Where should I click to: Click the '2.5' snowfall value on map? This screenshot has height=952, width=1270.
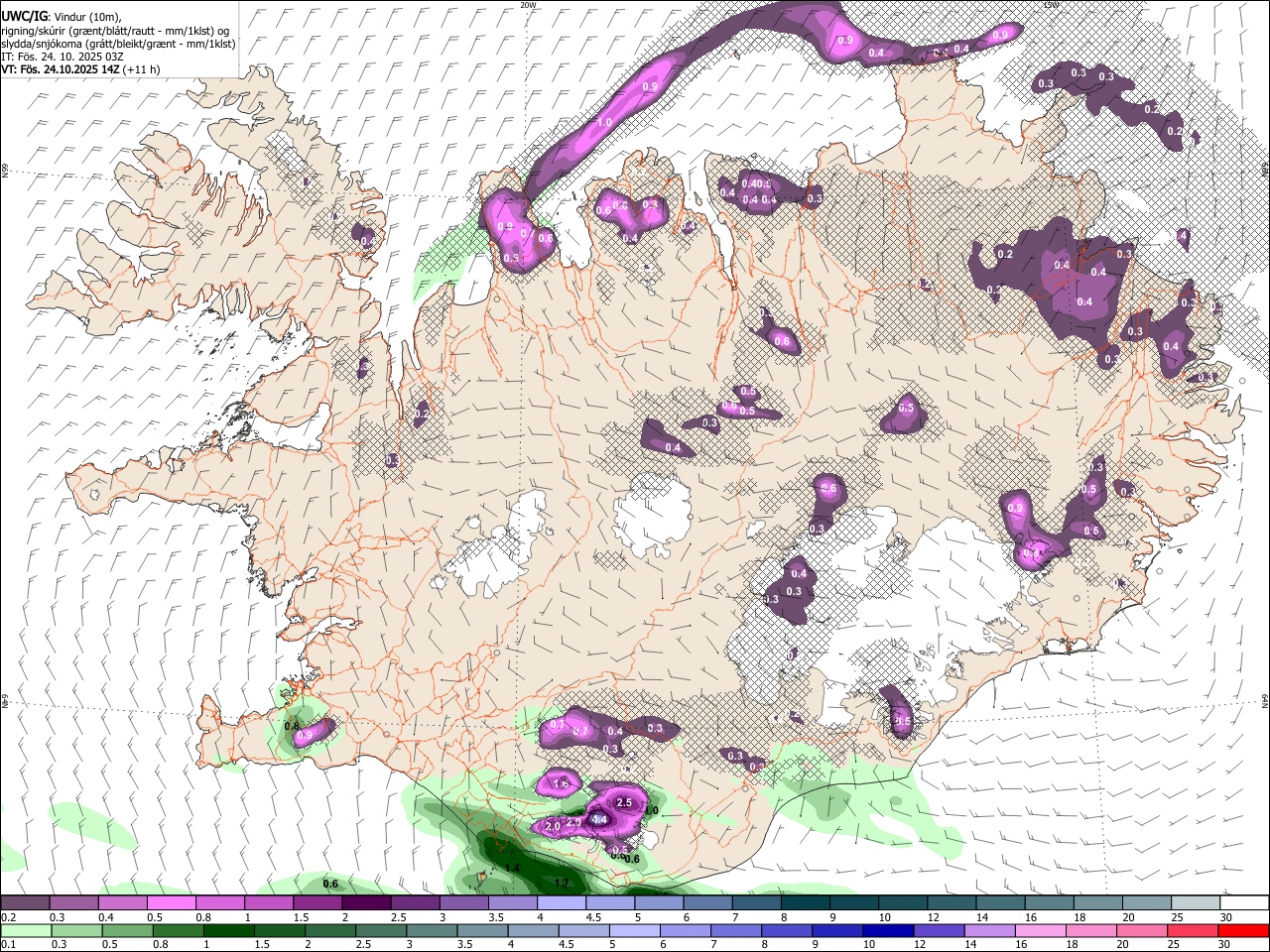pos(624,802)
